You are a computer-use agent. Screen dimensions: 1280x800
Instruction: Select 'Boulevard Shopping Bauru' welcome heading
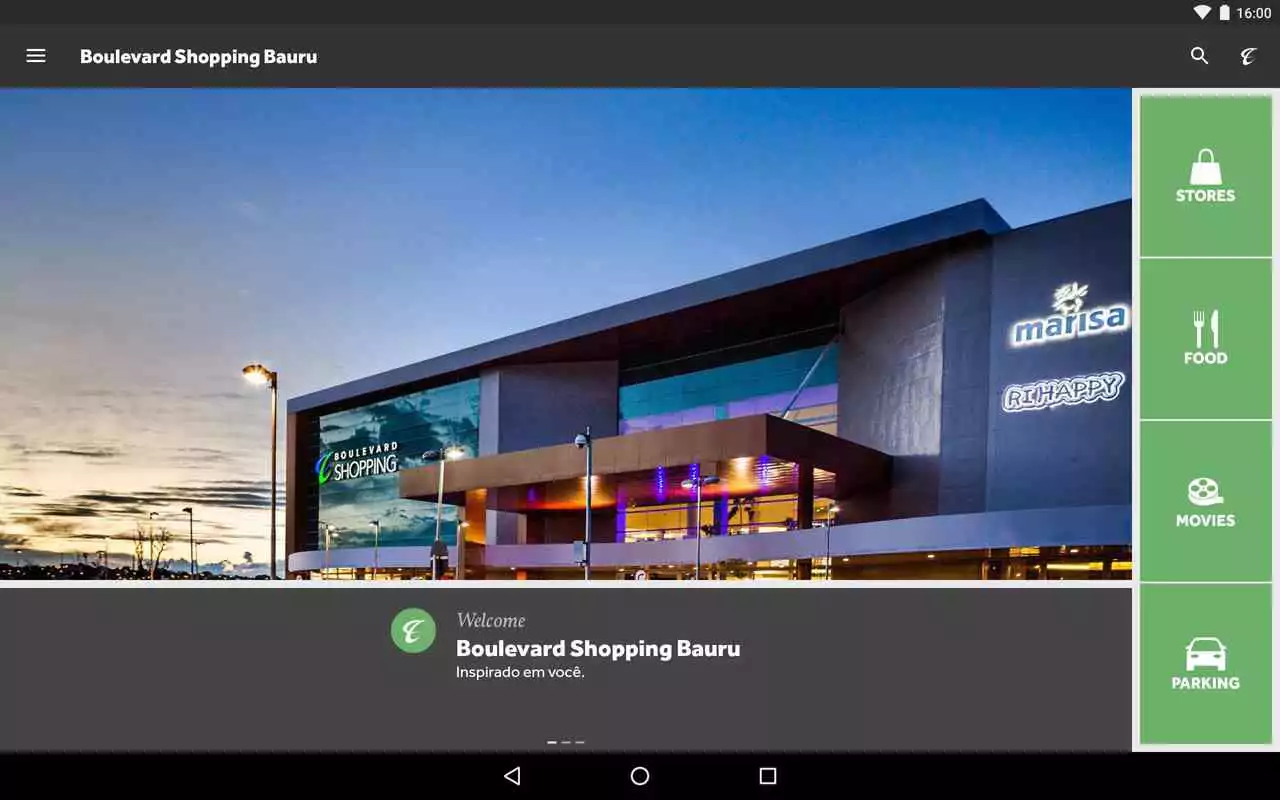pyautogui.click(x=598, y=648)
